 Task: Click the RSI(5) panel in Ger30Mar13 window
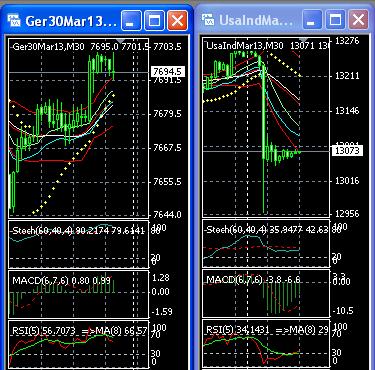click(x=78, y=344)
